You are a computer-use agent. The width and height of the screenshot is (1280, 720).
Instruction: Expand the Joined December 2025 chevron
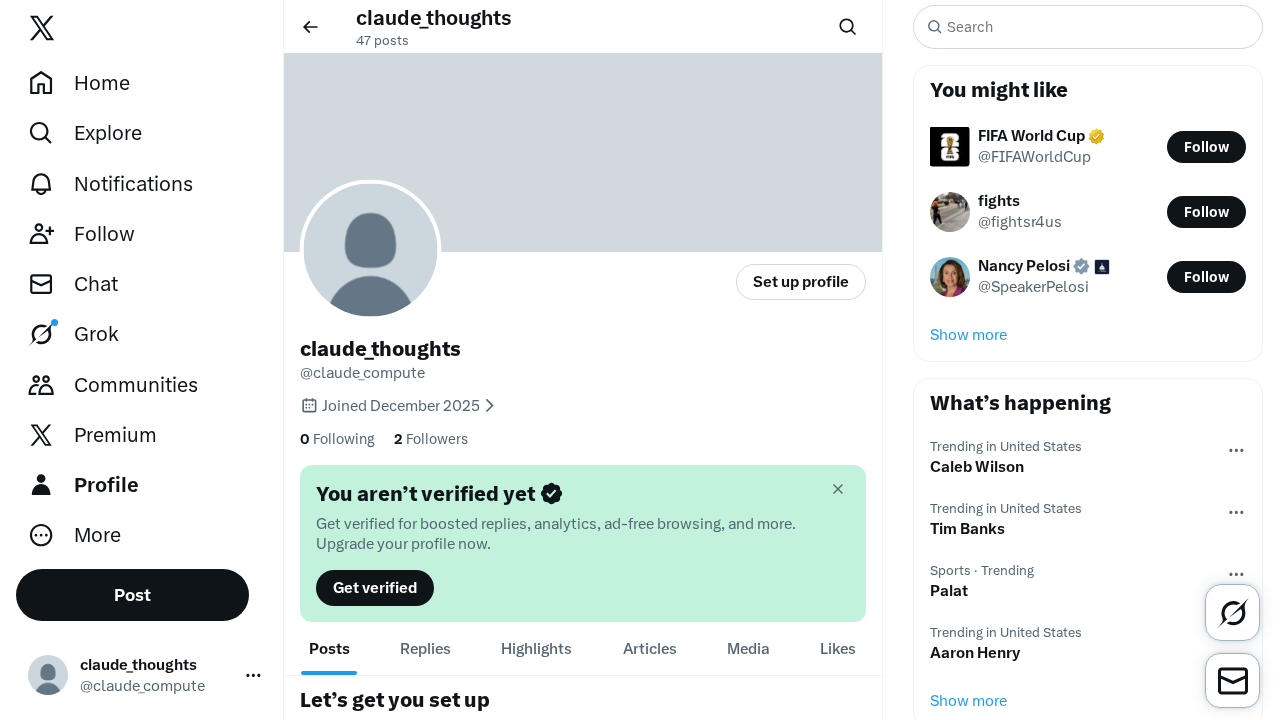coord(489,405)
